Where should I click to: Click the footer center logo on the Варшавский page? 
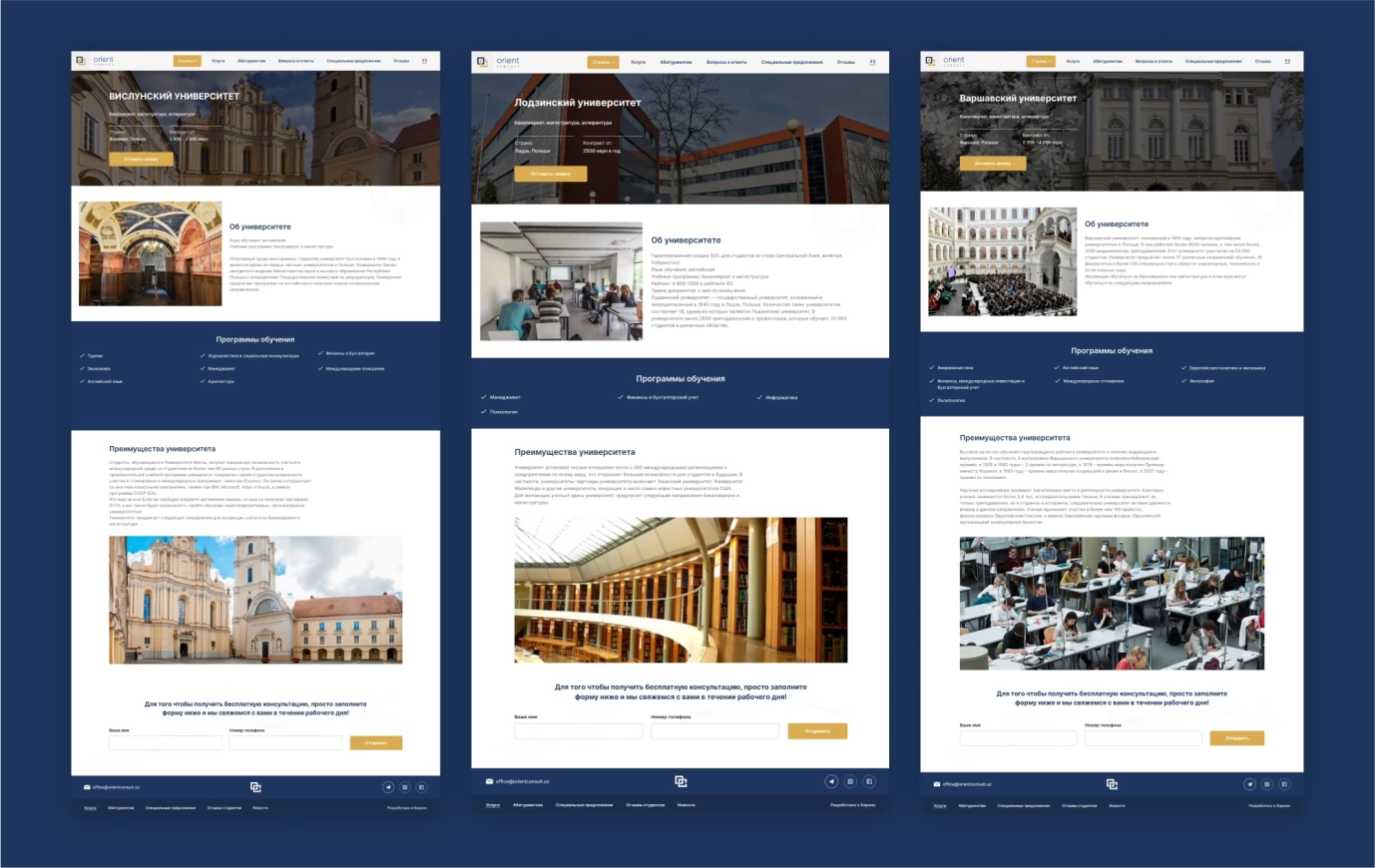[x=1112, y=784]
